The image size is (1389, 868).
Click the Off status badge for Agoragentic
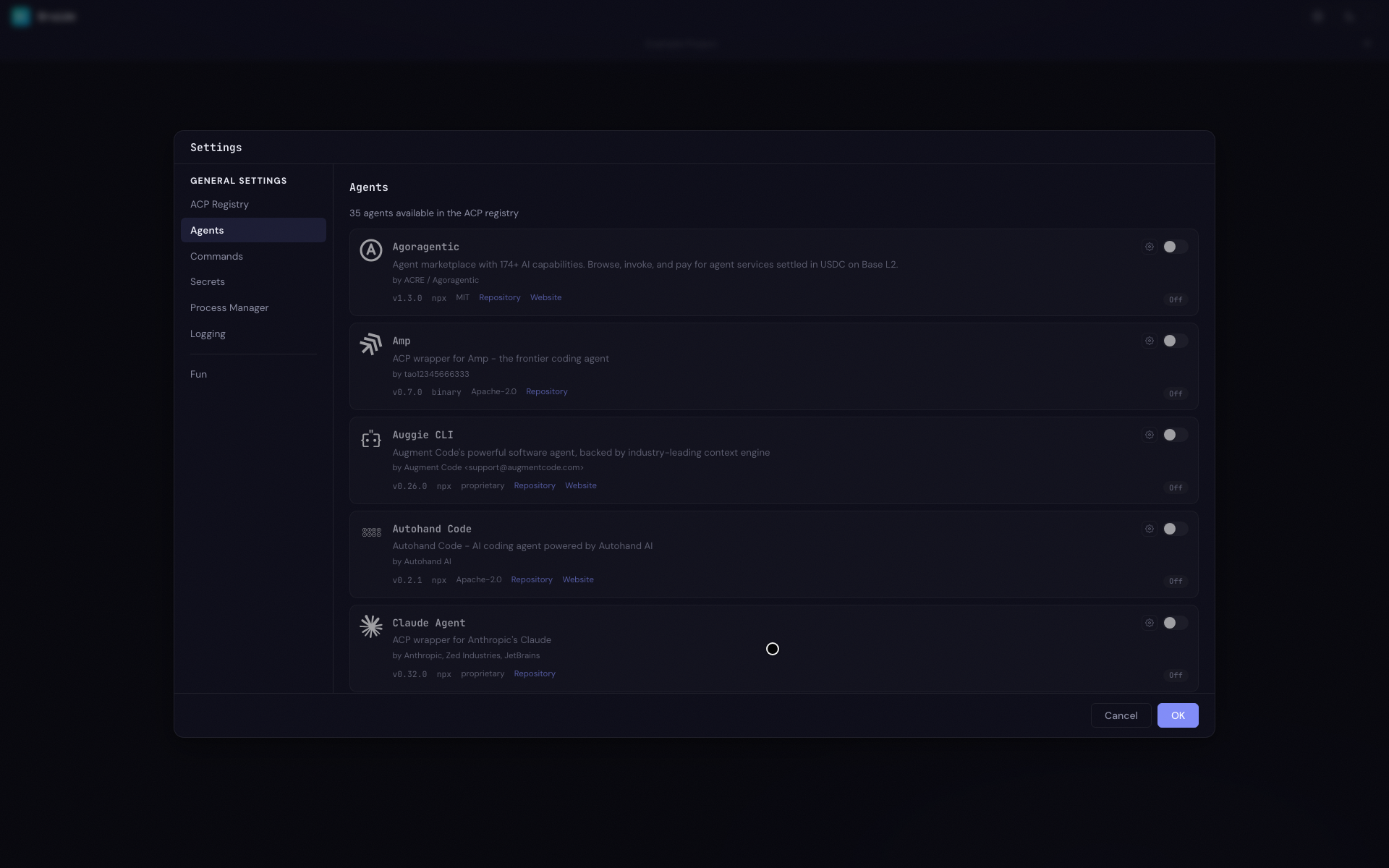(x=1176, y=299)
